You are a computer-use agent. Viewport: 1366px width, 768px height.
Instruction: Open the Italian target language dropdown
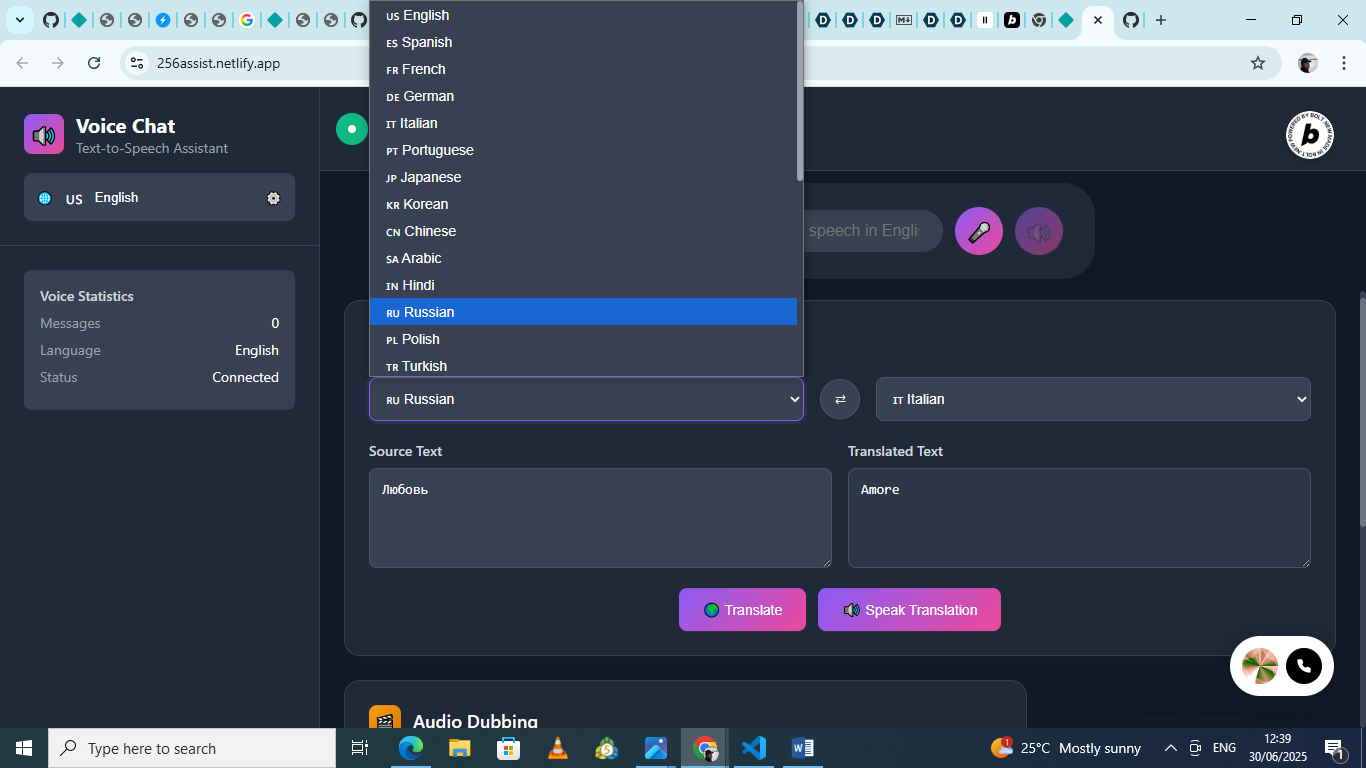click(1093, 399)
